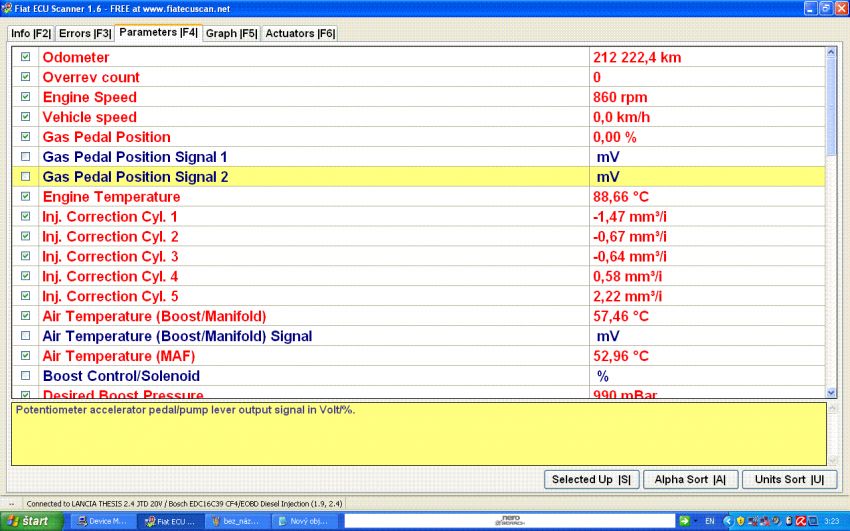The image size is (850, 531).
Task: Uncheck the Overrev count checkbox
Action: pyautogui.click(x=25, y=76)
